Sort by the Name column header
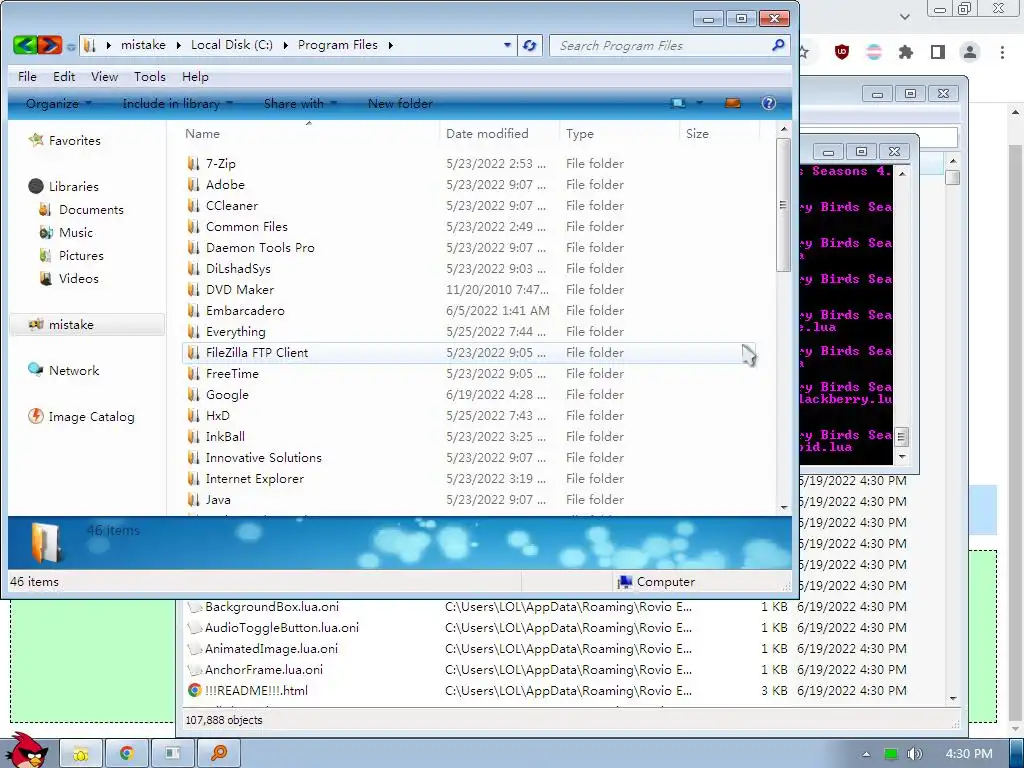 (x=309, y=133)
